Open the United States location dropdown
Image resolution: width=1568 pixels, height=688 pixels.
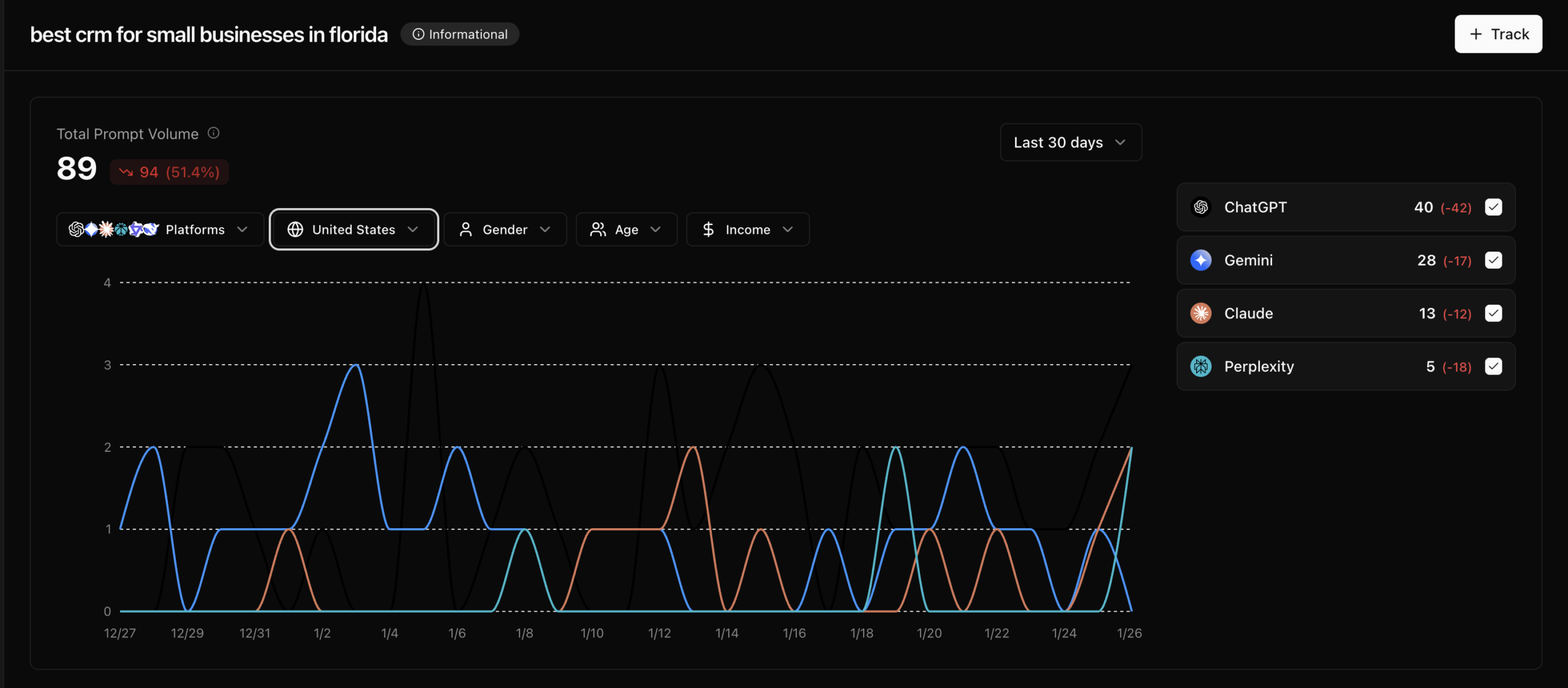click(353, 229)
